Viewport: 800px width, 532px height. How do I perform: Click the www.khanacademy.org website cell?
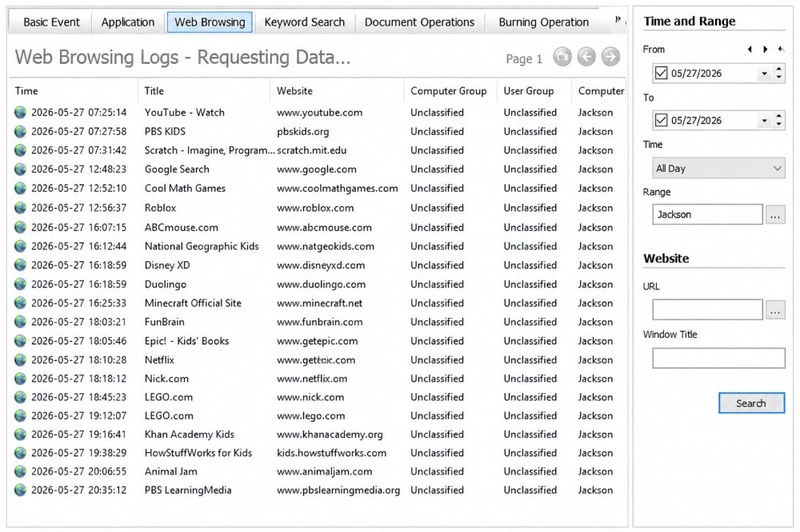pos(330,435)
